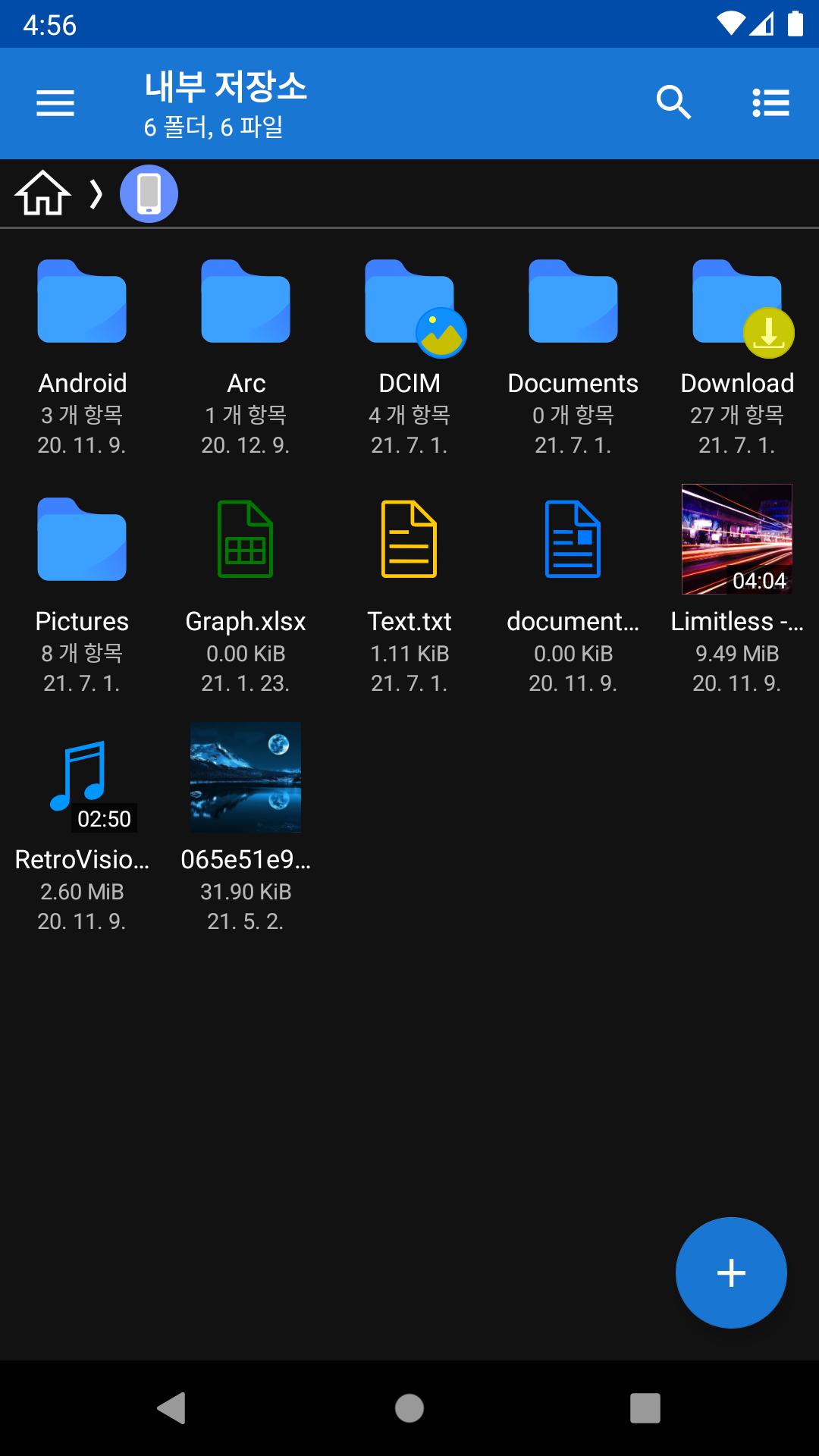The width and height of the screenshot is (819, 1456).
Task: Select the internal storage phone breadcrumb
Action: (149, 193)
